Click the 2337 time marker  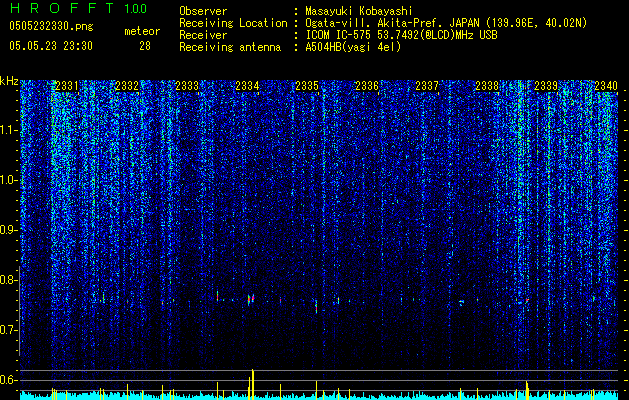coord(427,86)
